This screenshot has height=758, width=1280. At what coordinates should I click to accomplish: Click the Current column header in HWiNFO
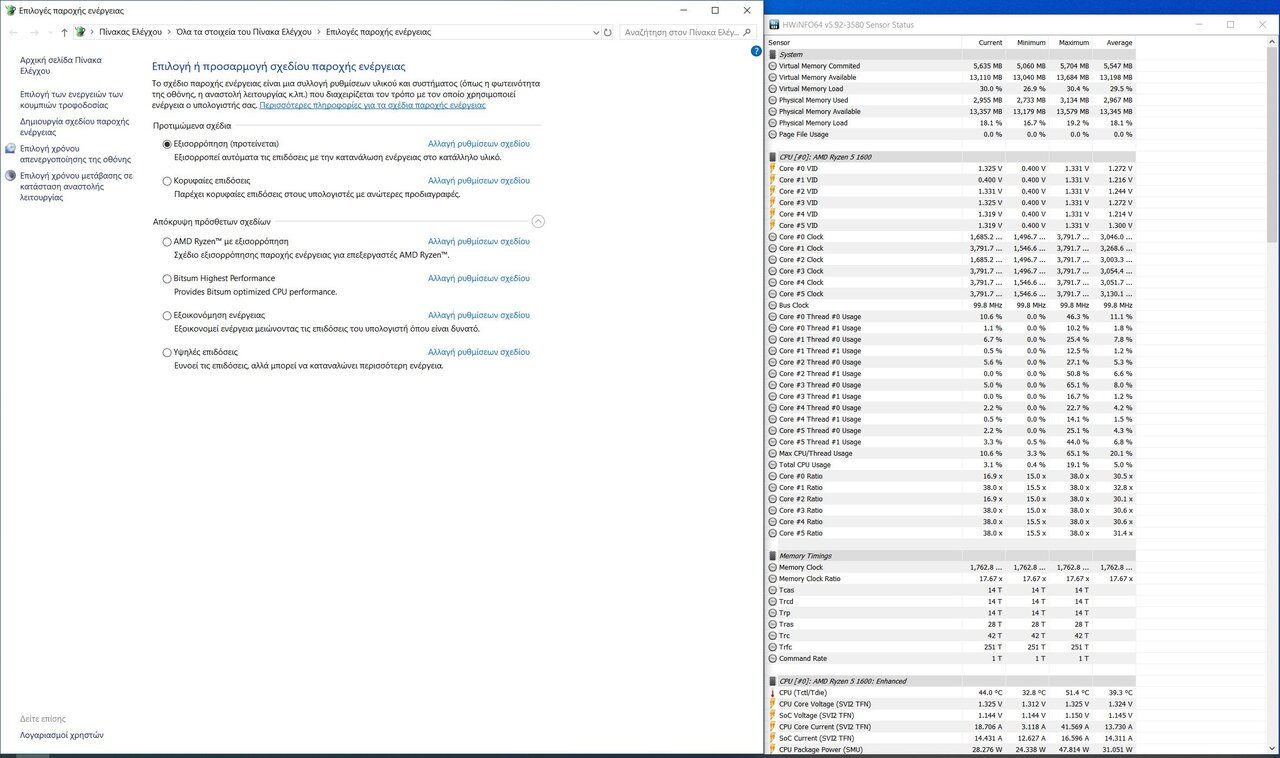(x=990, y=43)
